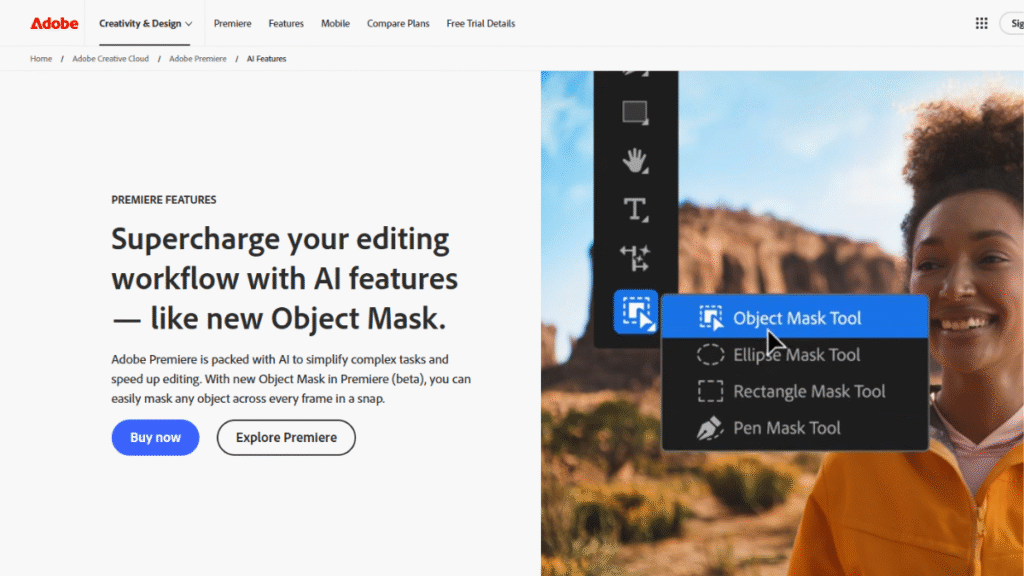Open the Adobe Creative Cloud breadcrumb link

[110, 58]
